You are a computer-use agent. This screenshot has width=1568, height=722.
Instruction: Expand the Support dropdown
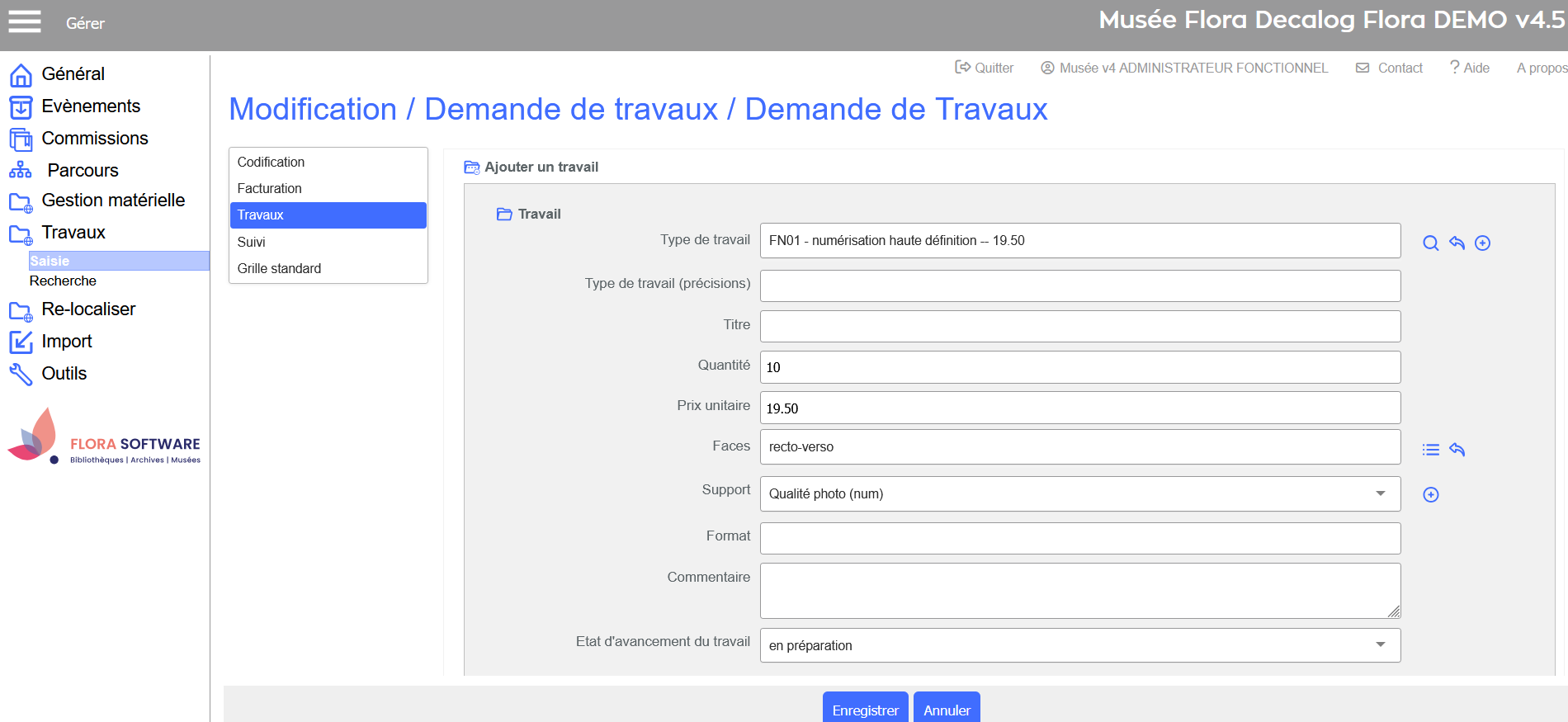[1079, 493]
